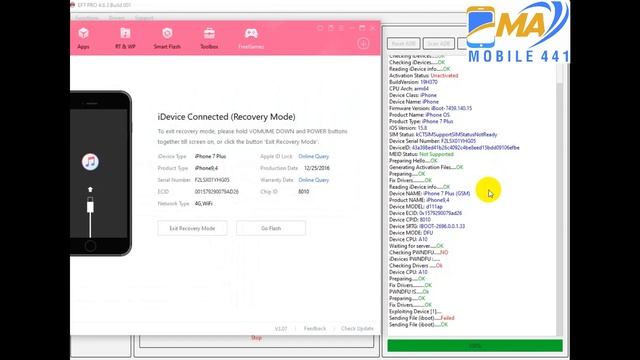Click the Checking PWNDFU NO log line

[x=418, y=252]
